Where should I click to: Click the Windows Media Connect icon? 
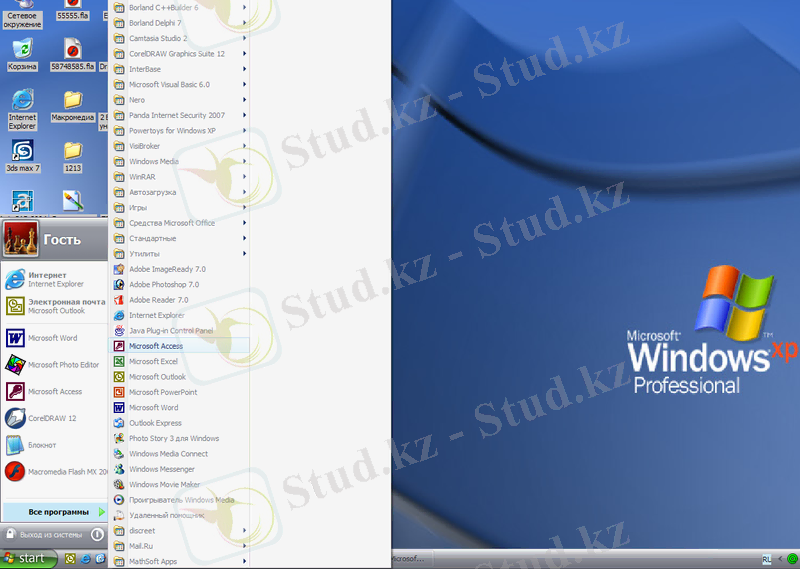click(x=119, y=453)
